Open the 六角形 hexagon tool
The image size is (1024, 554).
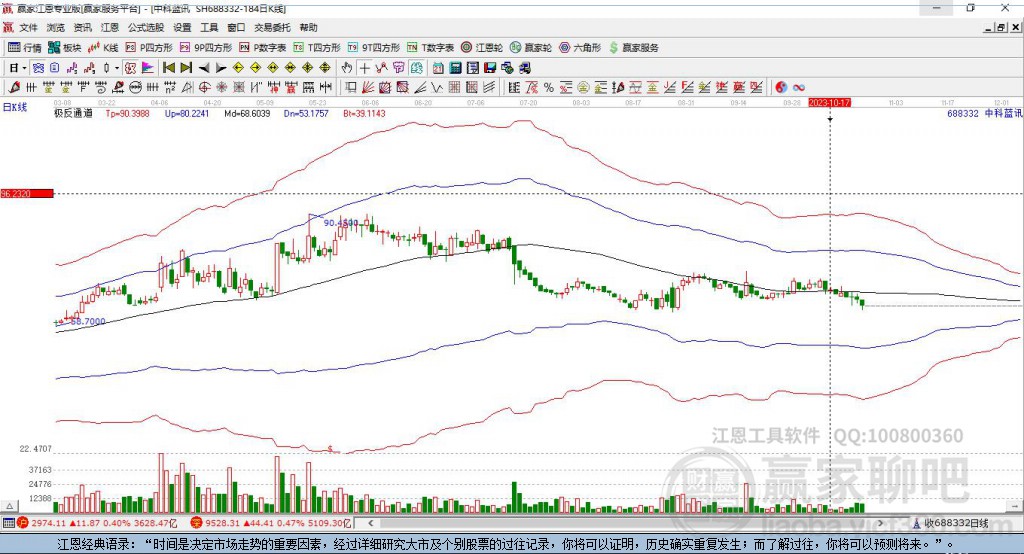(580, 48)
